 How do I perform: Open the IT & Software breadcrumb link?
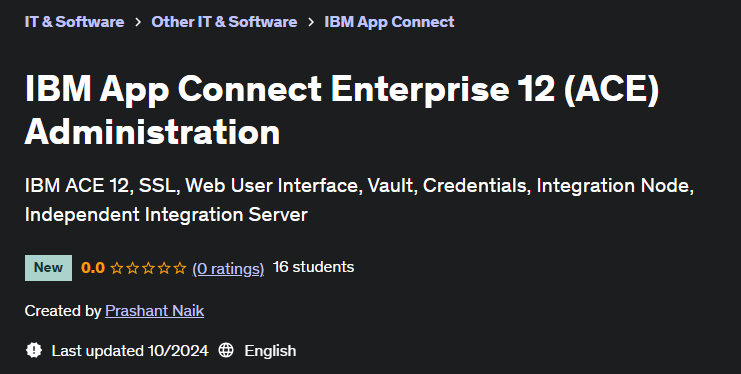click(x=74, y=22)
